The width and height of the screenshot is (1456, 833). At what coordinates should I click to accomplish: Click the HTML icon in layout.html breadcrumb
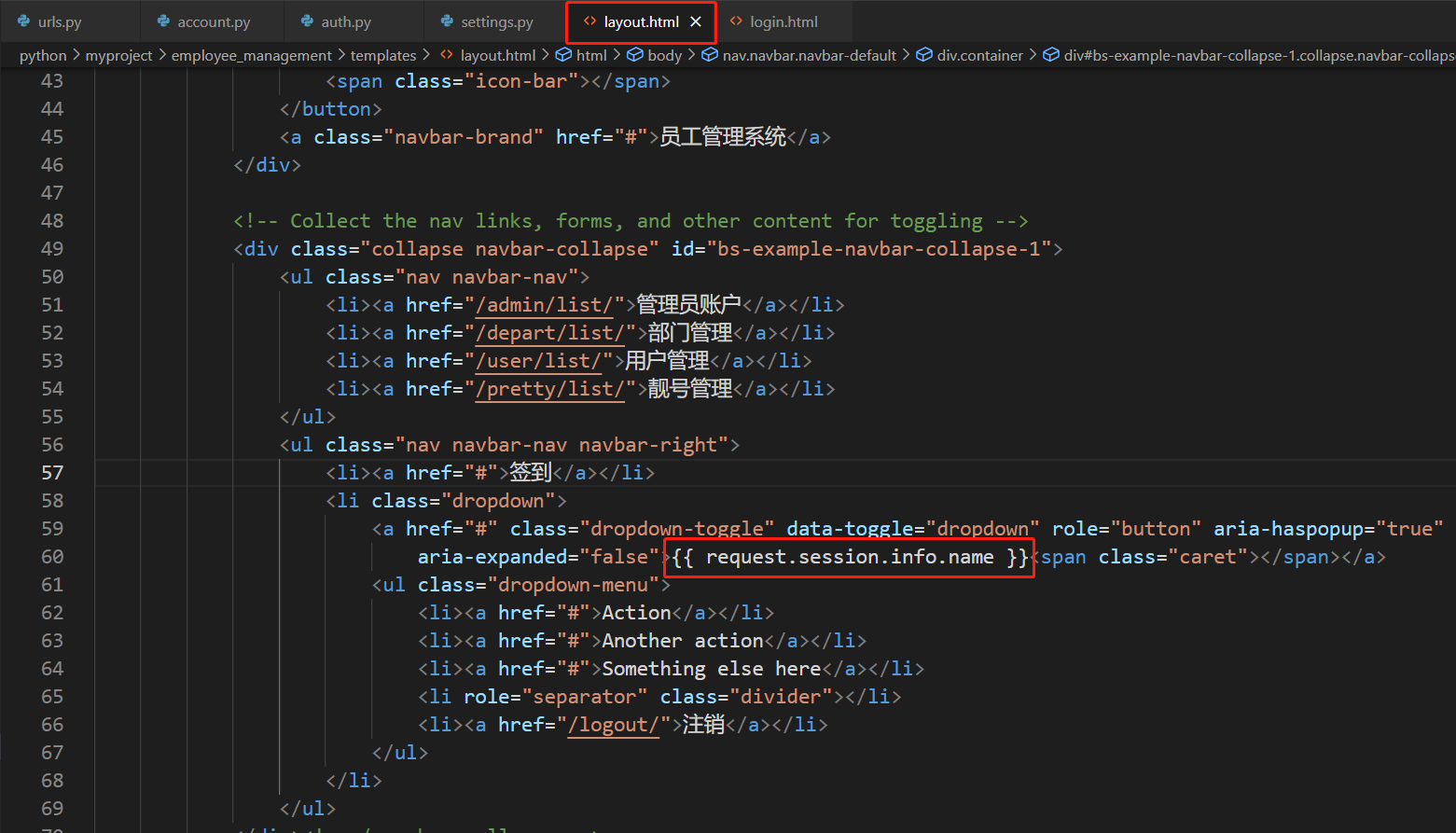447,55
